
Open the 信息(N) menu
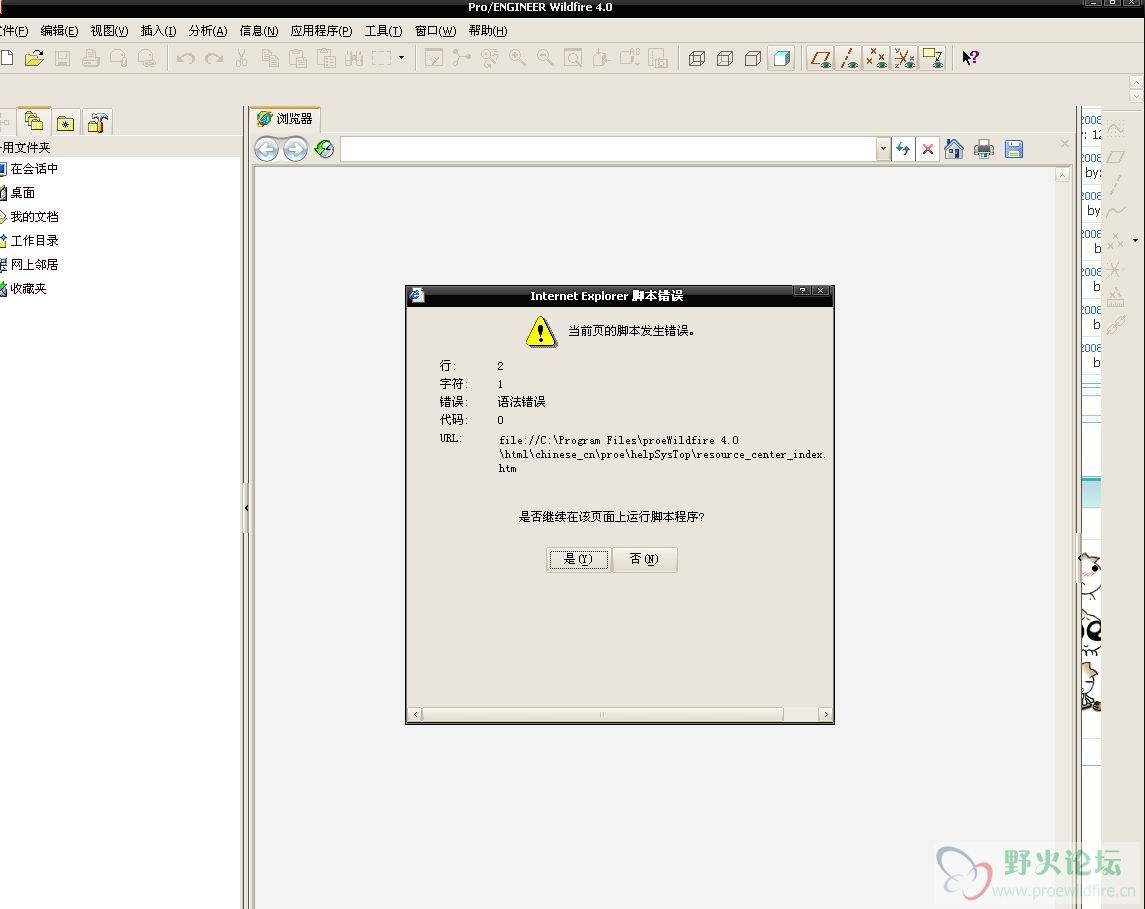[259, 31]
